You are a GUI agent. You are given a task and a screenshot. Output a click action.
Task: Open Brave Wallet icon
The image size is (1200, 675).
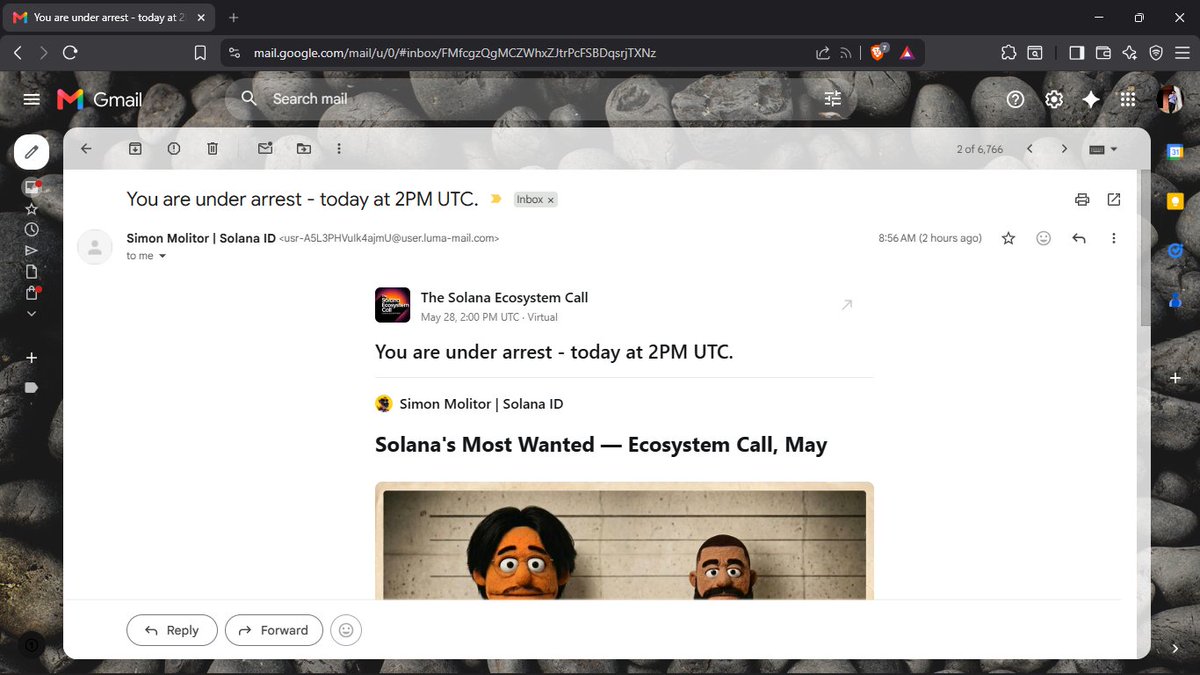1103,53
